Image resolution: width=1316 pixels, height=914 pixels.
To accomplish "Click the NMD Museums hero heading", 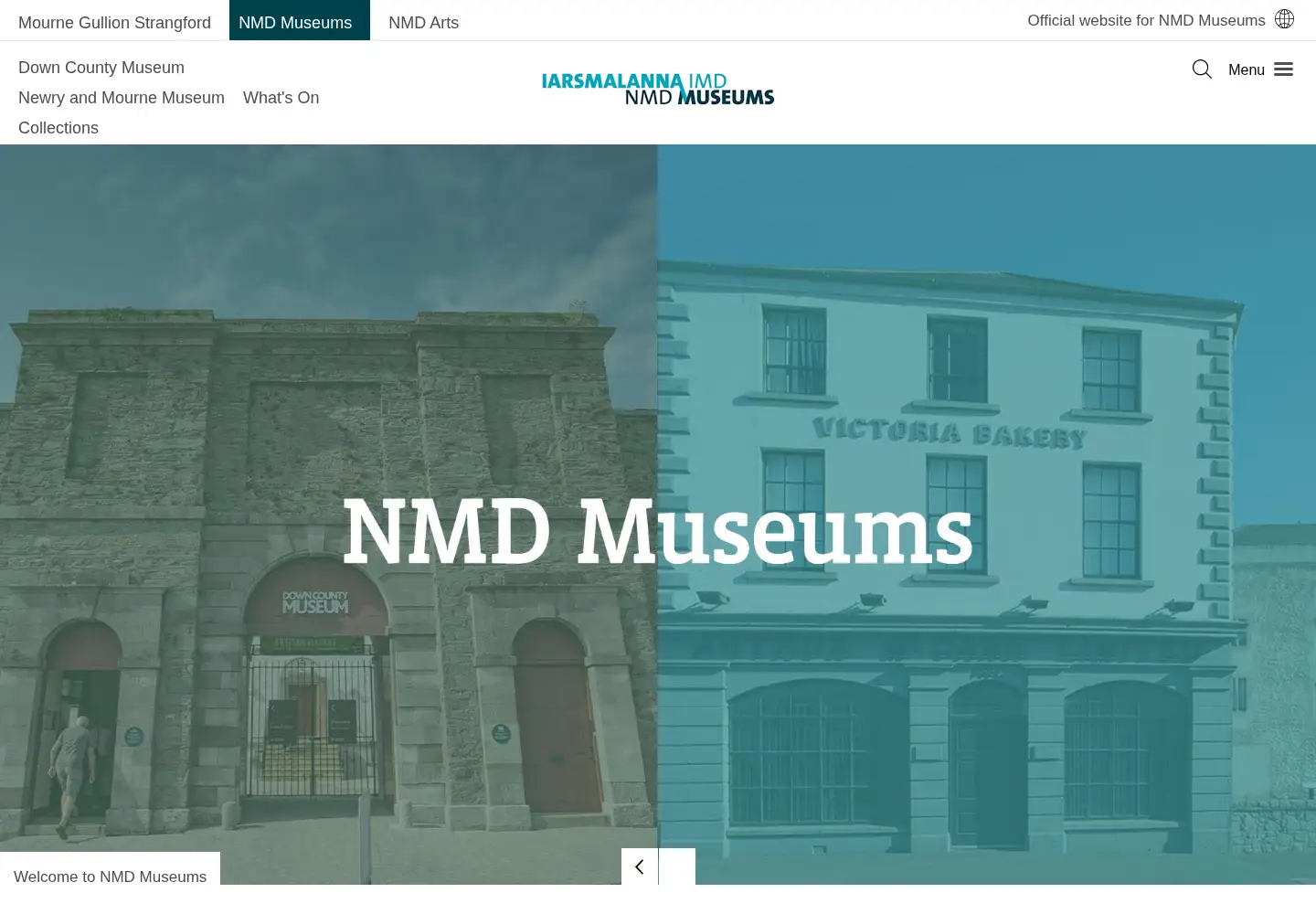I will pyautogui.click(x=658, y=531).
